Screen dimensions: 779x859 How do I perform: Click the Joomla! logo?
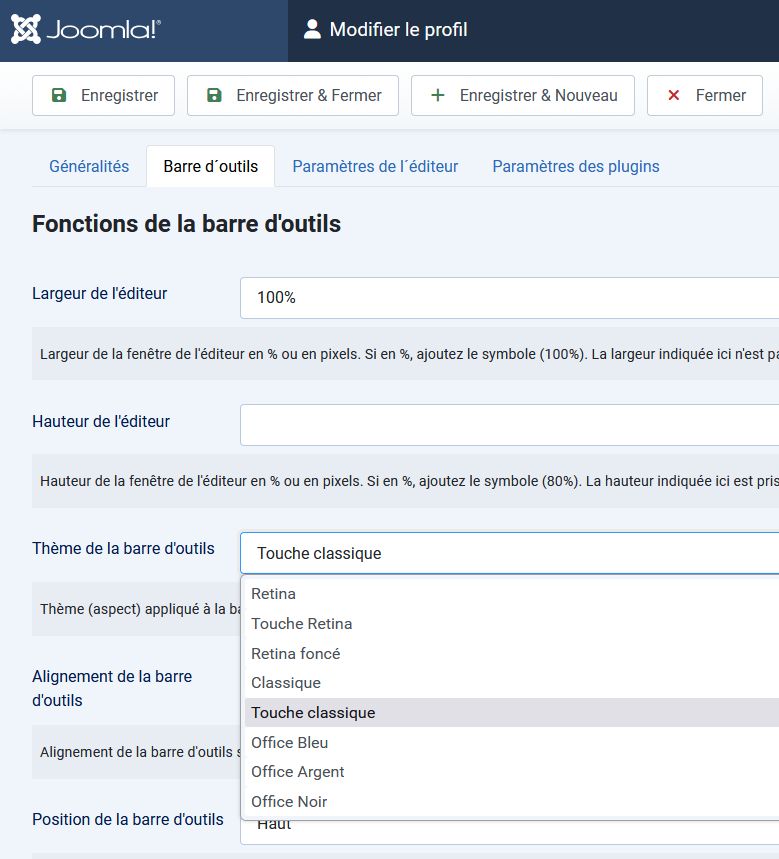[x=85, y=30]
